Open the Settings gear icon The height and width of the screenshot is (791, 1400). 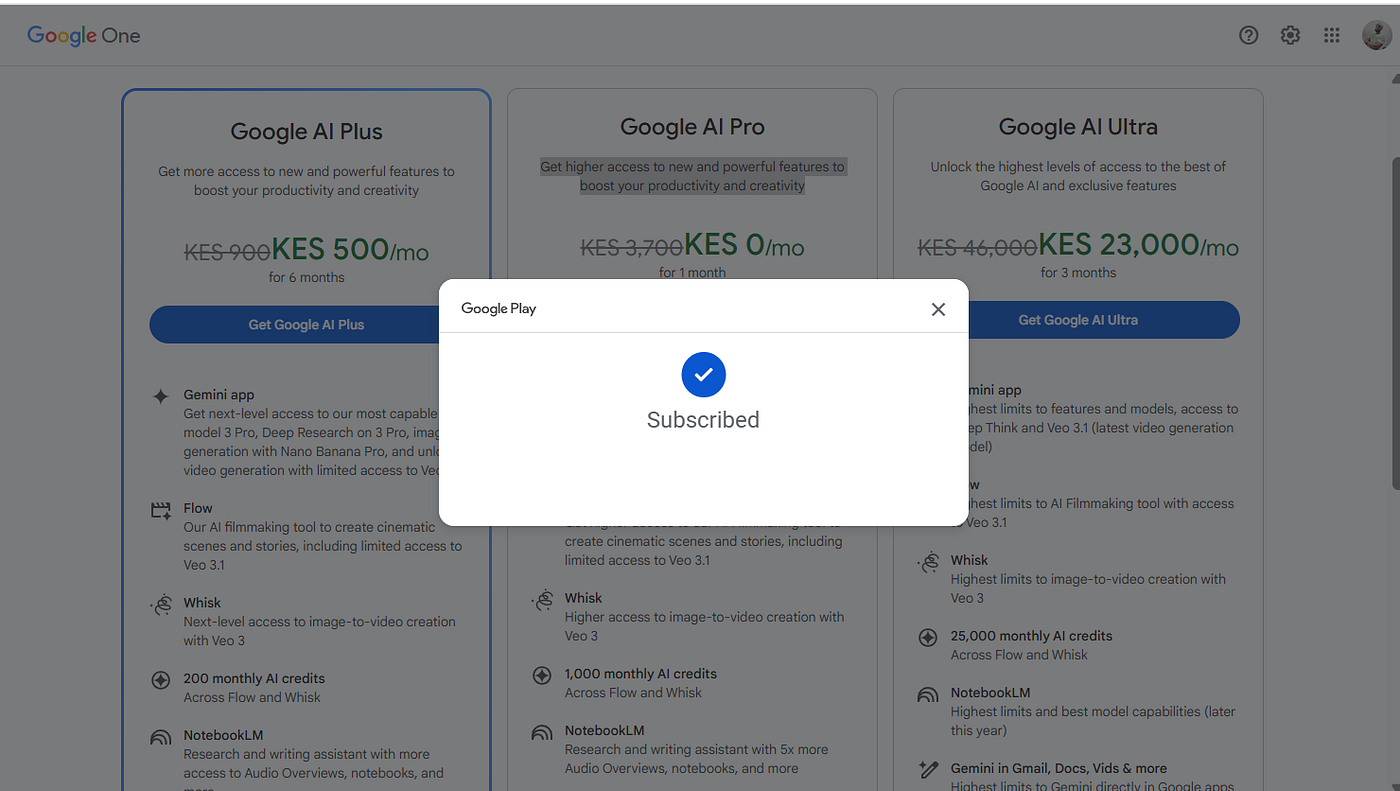(x=1290, y=35)
